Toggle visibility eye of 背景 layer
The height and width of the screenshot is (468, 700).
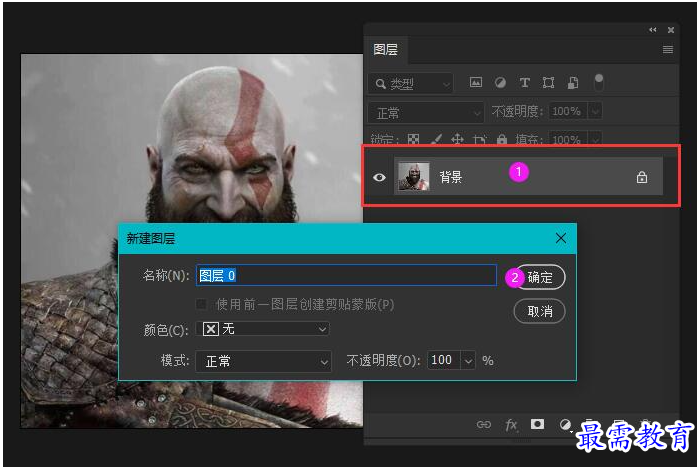pos(379,177)
